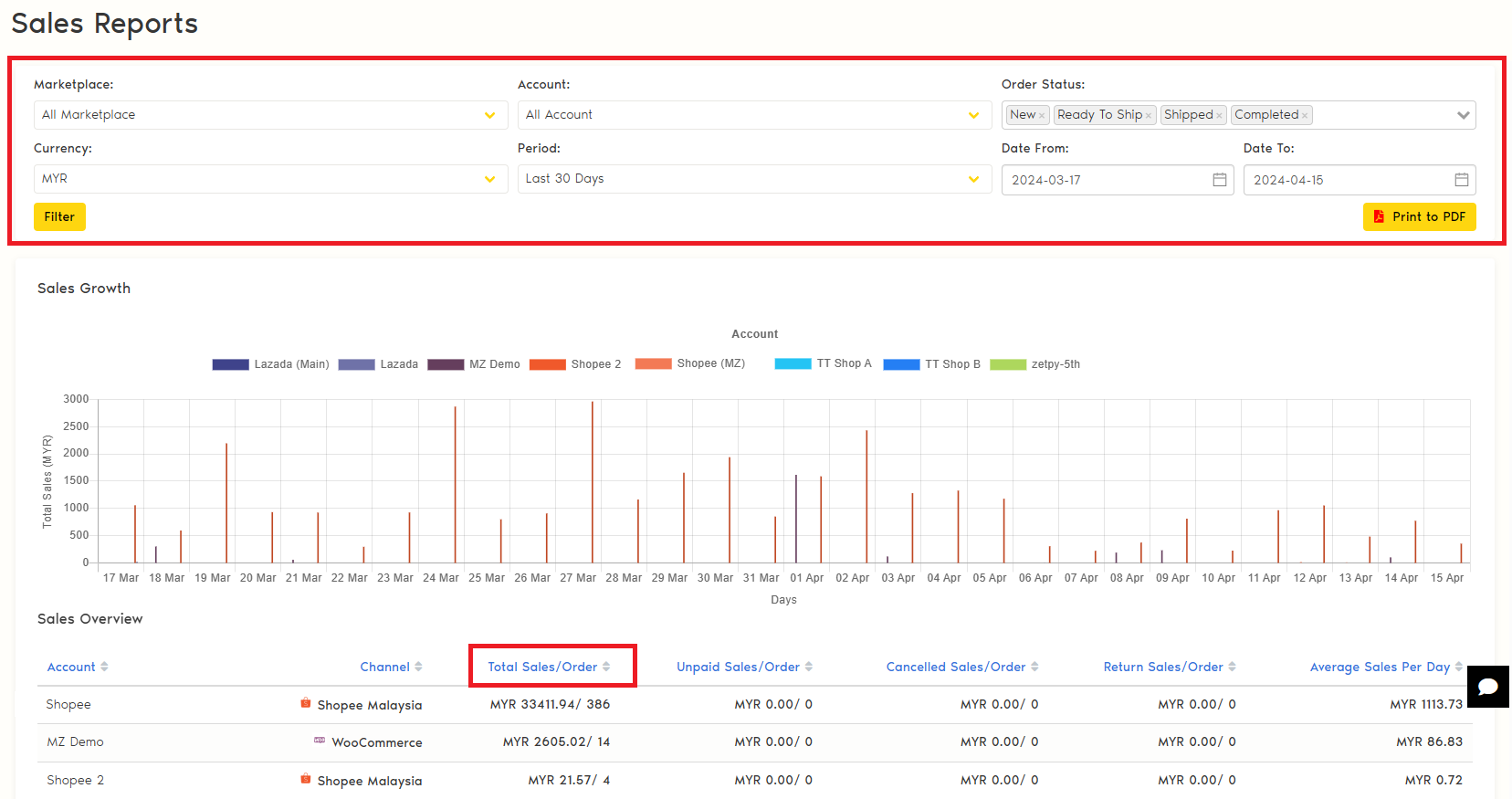Viewport: 1512px width, 799px height.
Task: Toggle Shopee 2 series in chart legend
Action: coord(575,364)
